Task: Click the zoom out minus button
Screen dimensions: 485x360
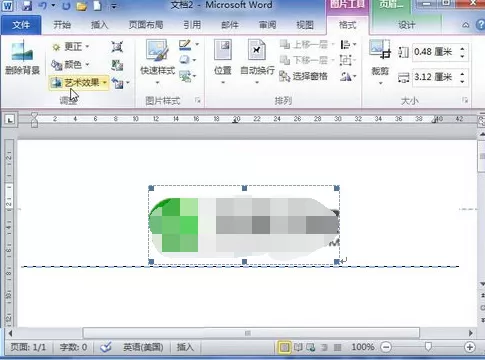Action: pos(386,347)
